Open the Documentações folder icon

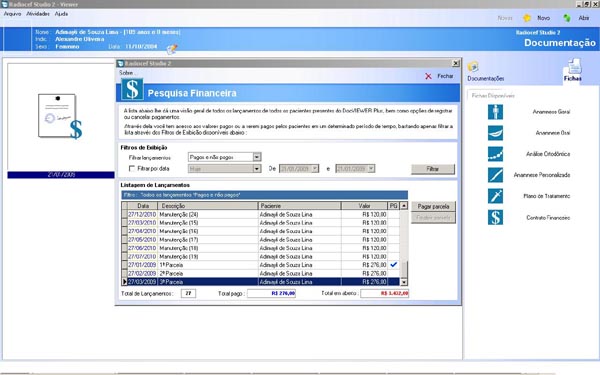(x=473, y=67)
